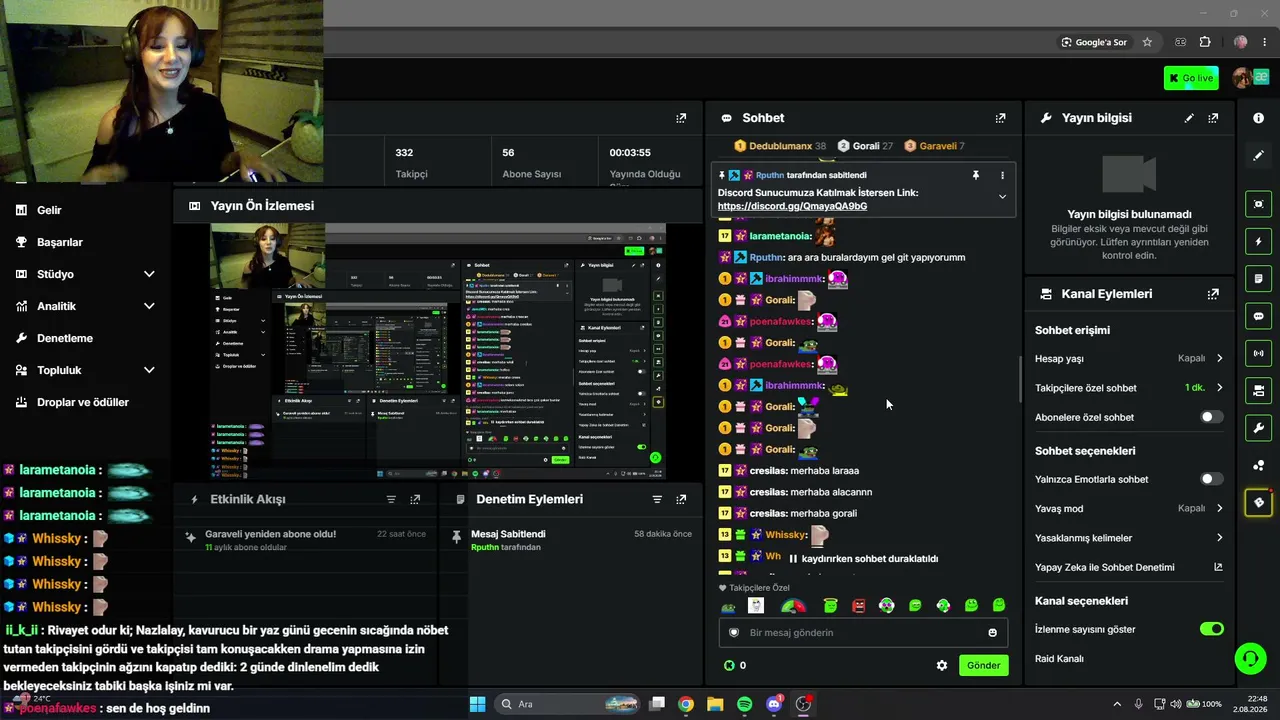Open the Windows Start menu
The height and width of the screenshot is (720, 1280).
coord(477,704)
